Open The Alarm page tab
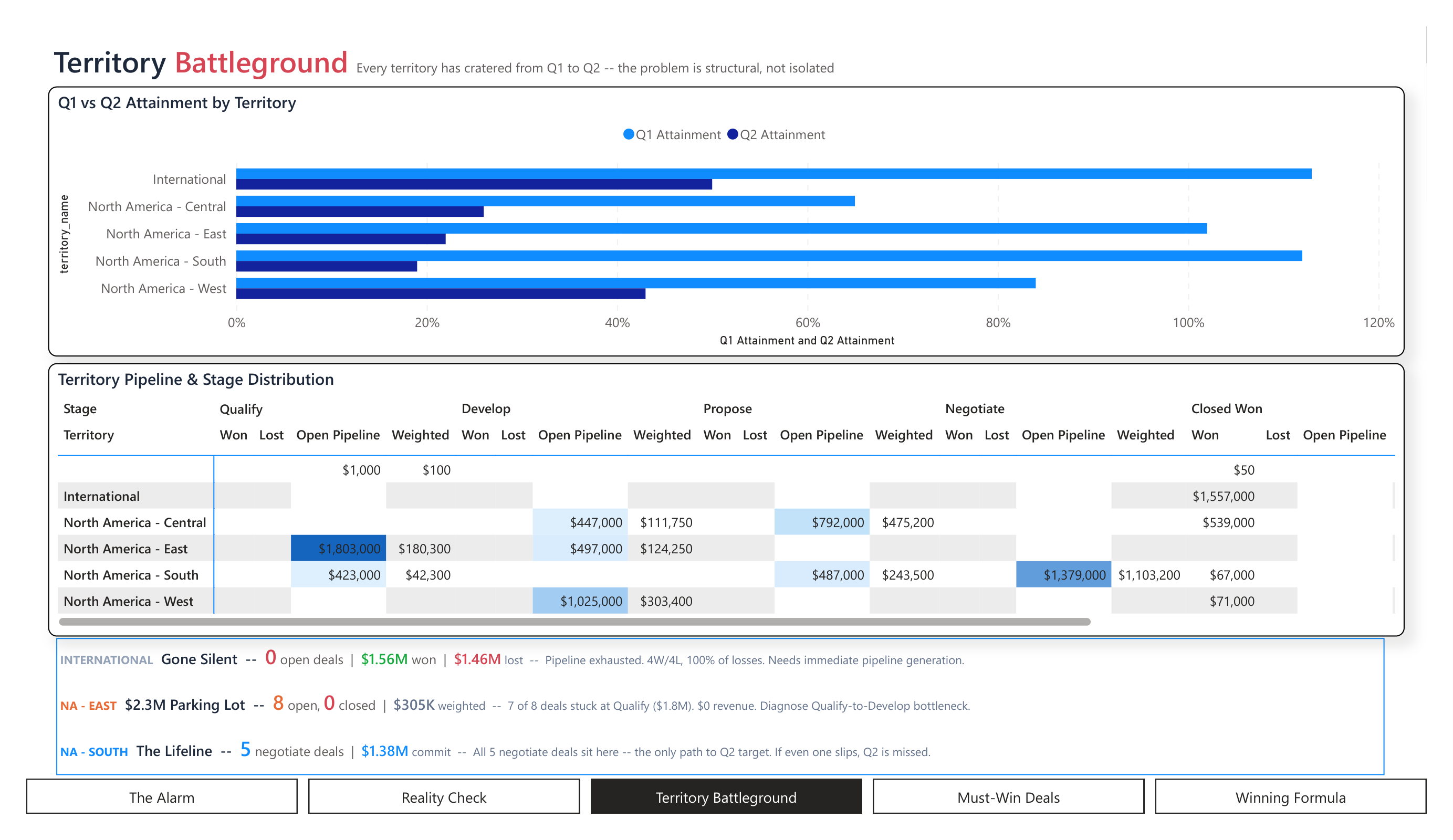The image size is (1453, 840). 161,797
